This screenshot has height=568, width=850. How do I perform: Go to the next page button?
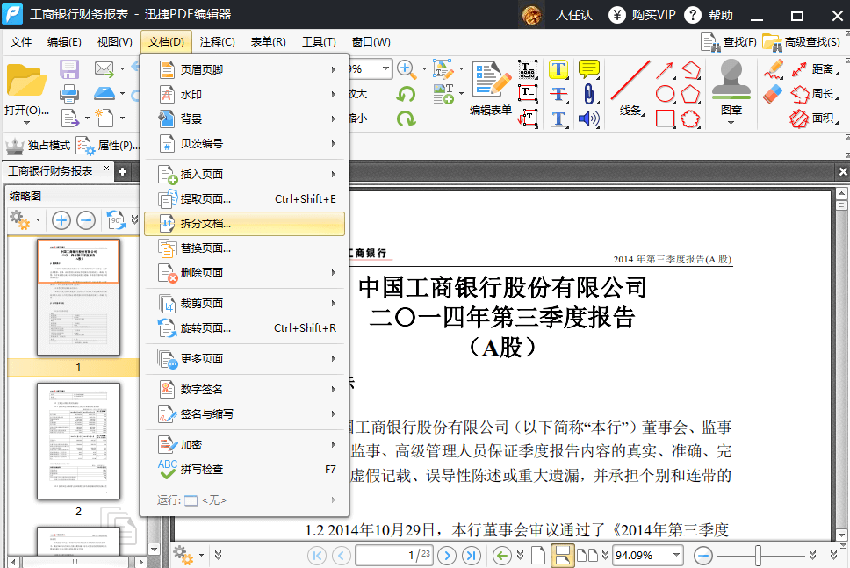[447, 556]
